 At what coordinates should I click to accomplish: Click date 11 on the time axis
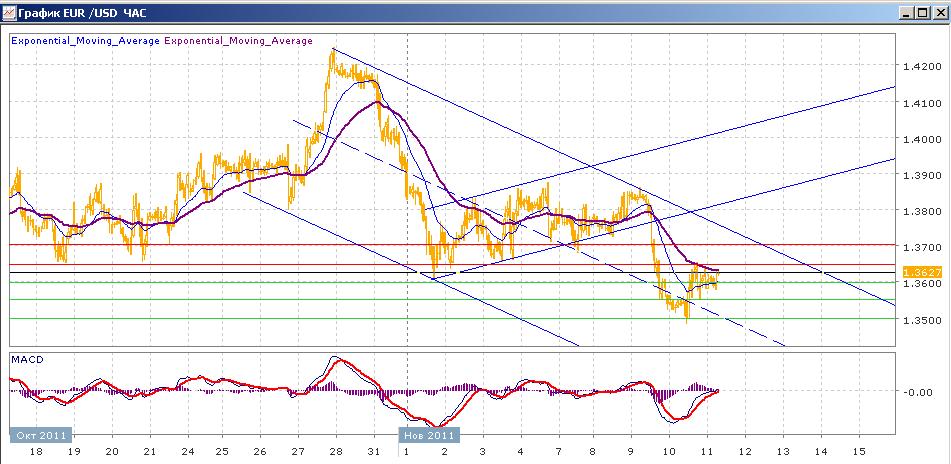(707, 452)
